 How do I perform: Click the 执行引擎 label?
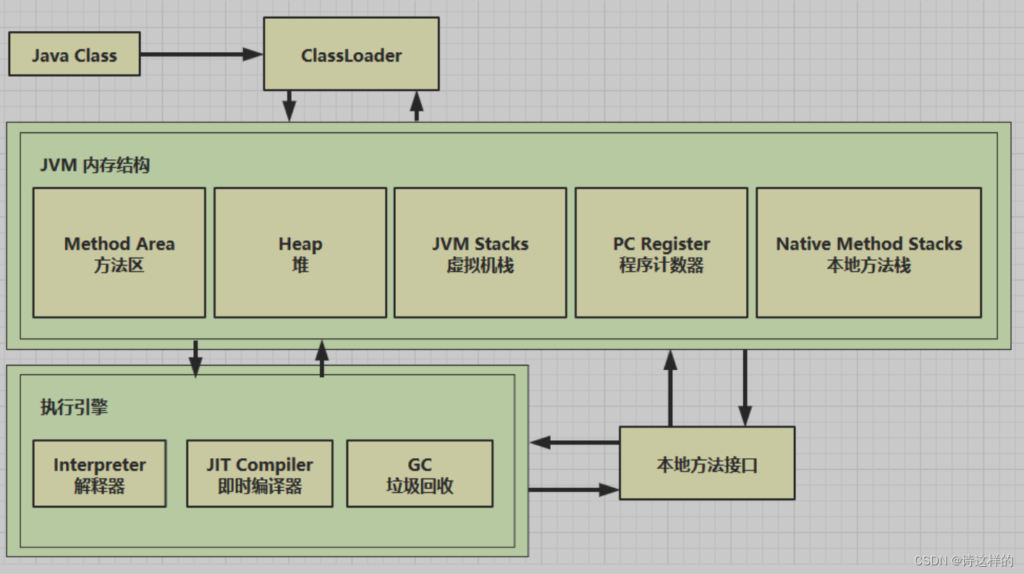click(x=74, y=407)
